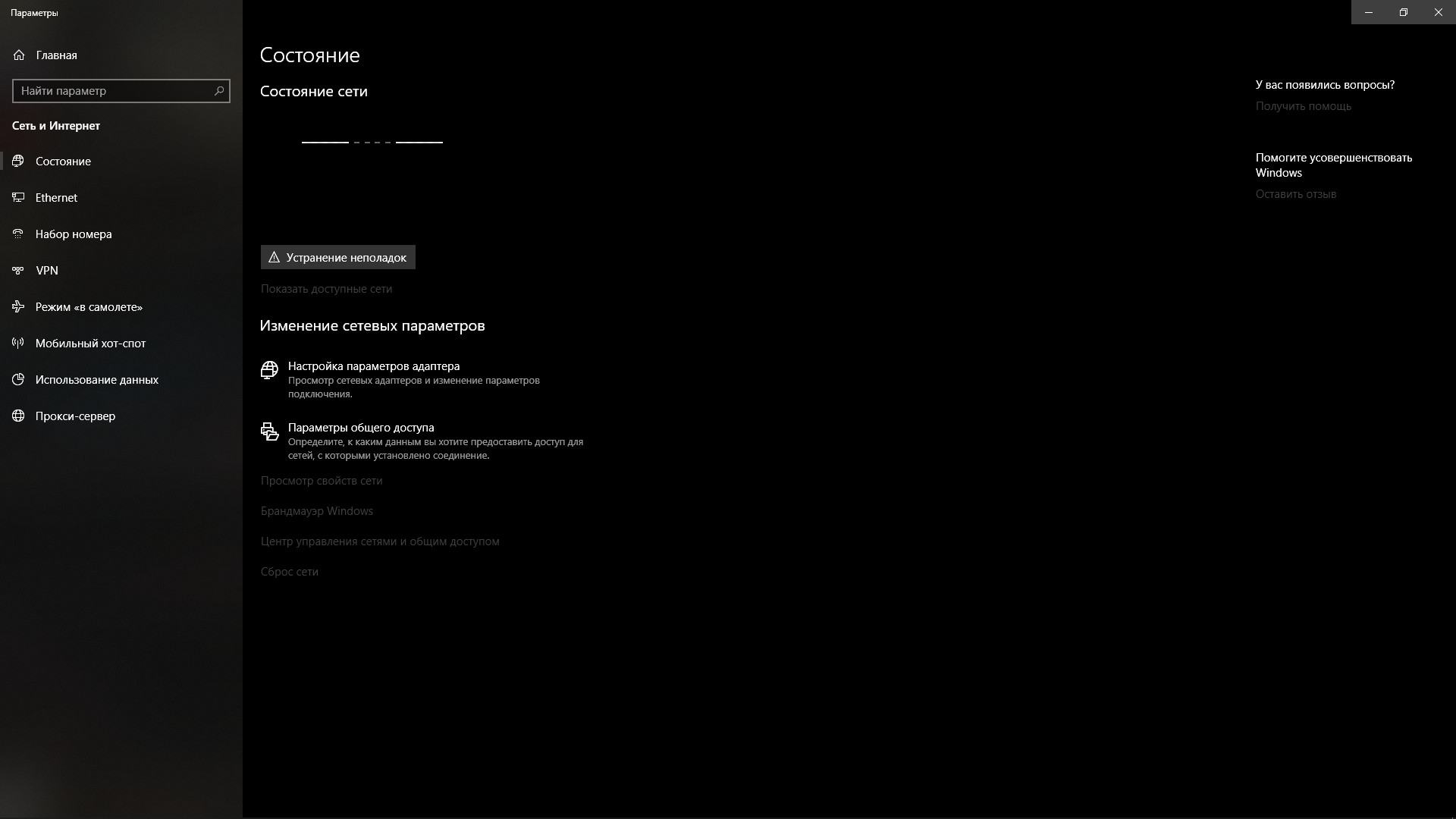
Task: Open Устранение неполадок troubleshooter
Action: (x=337, y=257)
